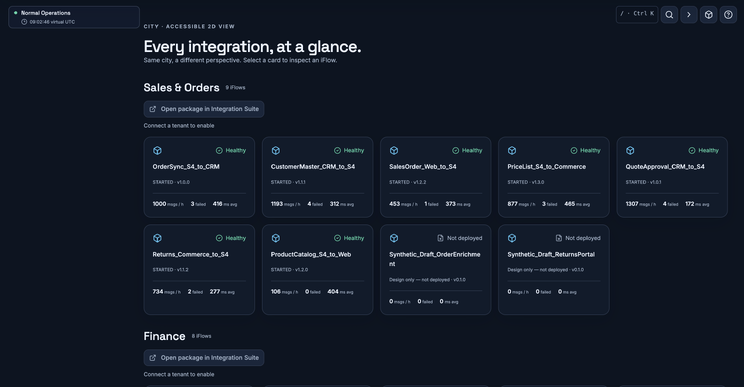Image resolution: width=744 pixels, height=387 pixels.
Task: Click 1000 msgs/h value on OrderSync card
Action: click(168, 204)
